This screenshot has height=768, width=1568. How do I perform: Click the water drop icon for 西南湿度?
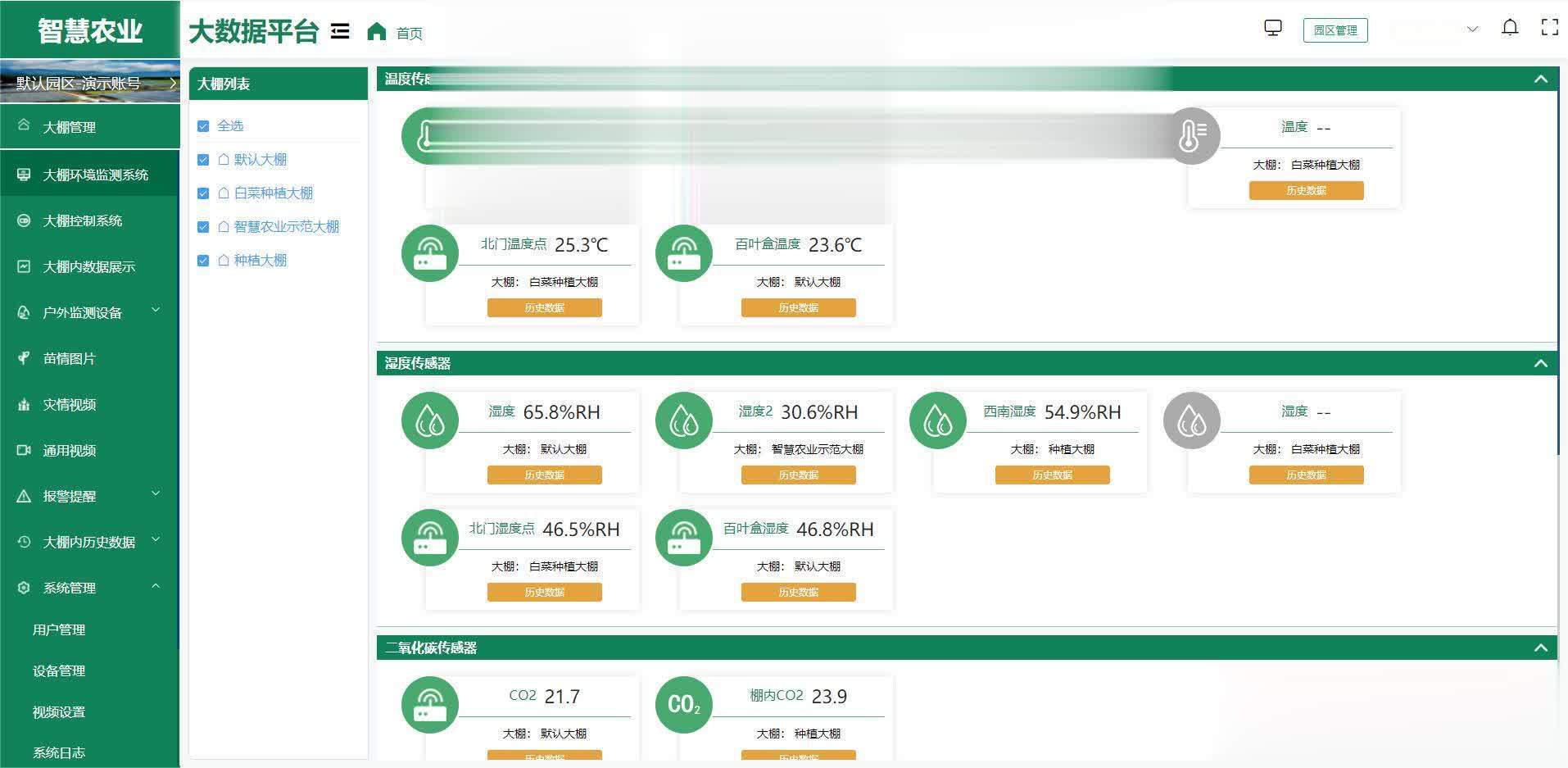point(938,420)
